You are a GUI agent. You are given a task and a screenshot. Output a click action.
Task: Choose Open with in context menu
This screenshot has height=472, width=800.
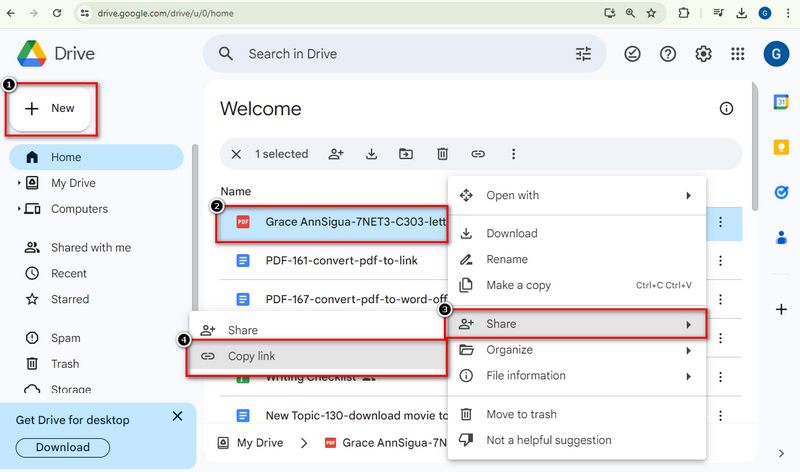pos(577,195)
